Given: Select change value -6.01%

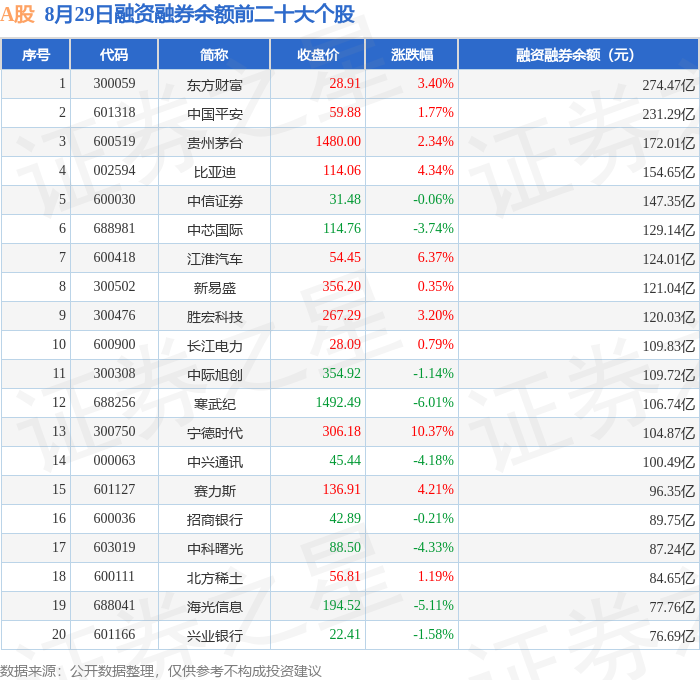Looking at the screenshot, I should coord(433,402).
